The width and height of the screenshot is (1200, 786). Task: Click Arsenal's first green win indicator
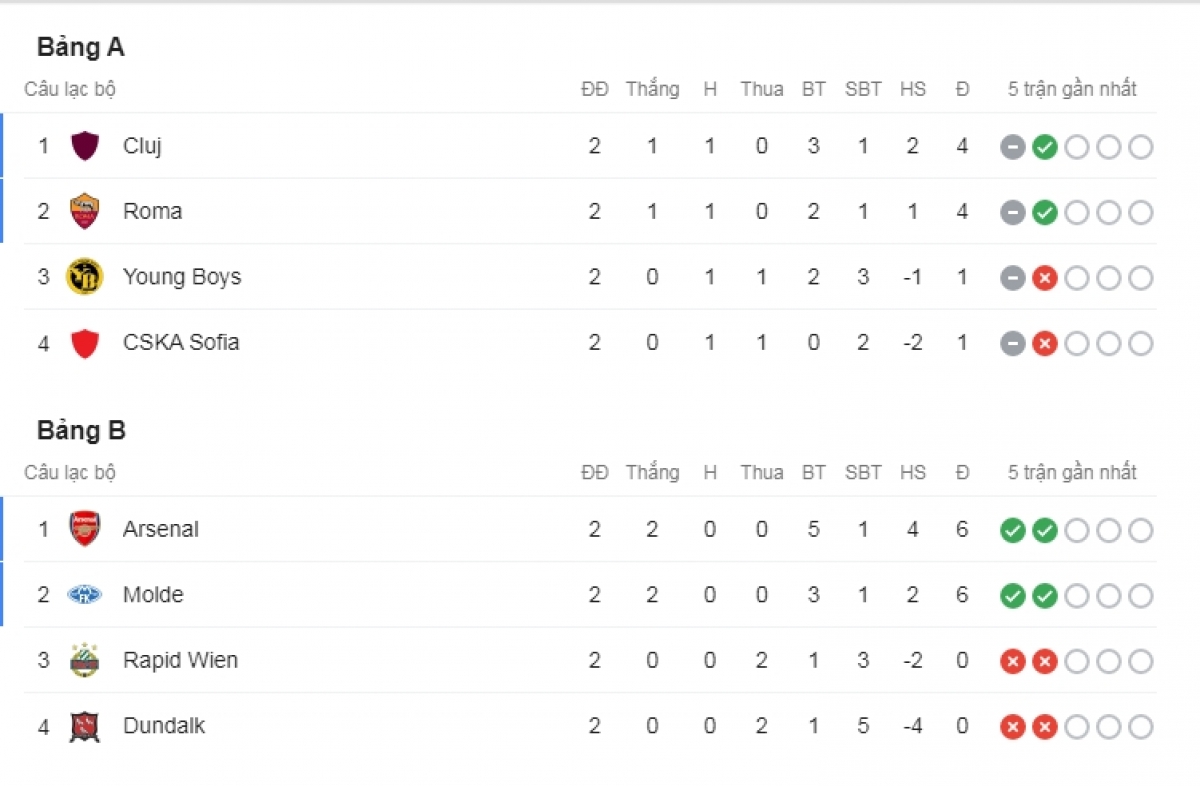coord(1013,531)
